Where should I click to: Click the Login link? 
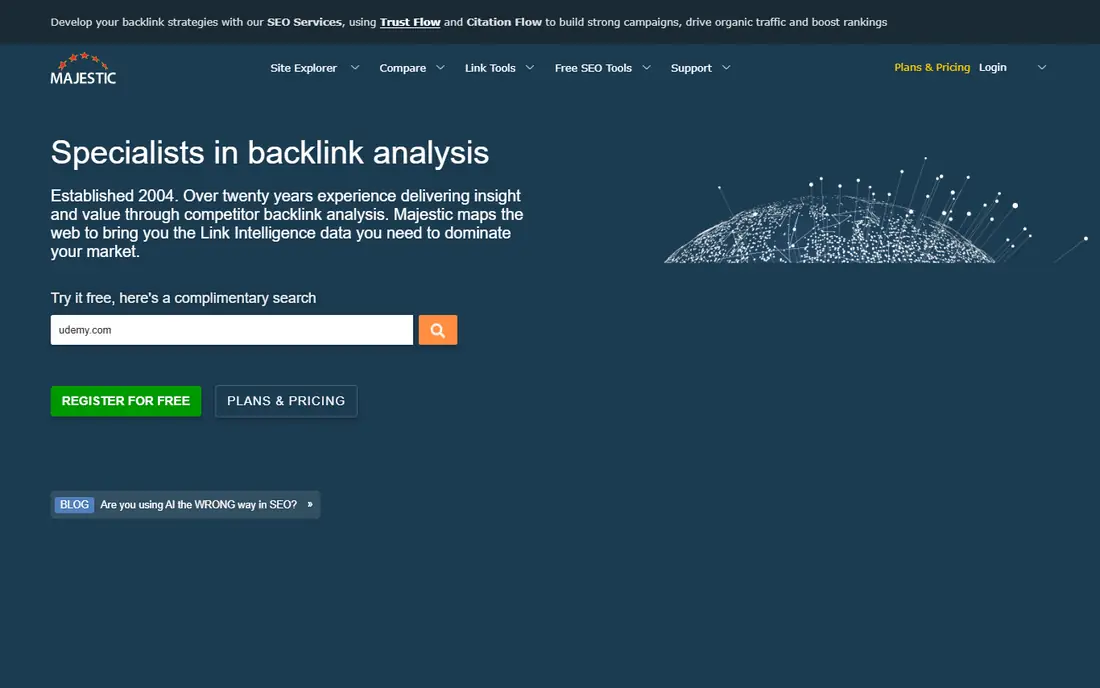(993, 67)
